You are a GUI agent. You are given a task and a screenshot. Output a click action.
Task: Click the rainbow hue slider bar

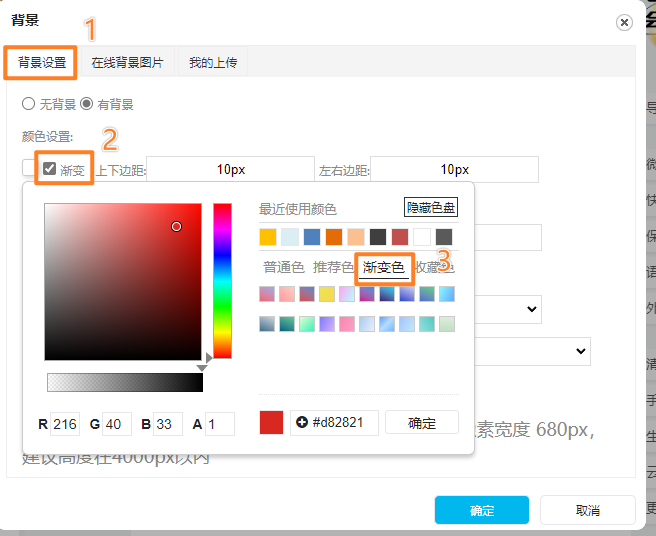click(x=222, y=280)
